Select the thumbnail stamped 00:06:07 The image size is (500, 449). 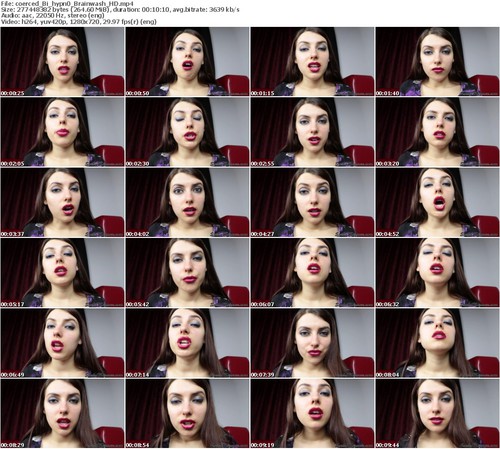312,273
